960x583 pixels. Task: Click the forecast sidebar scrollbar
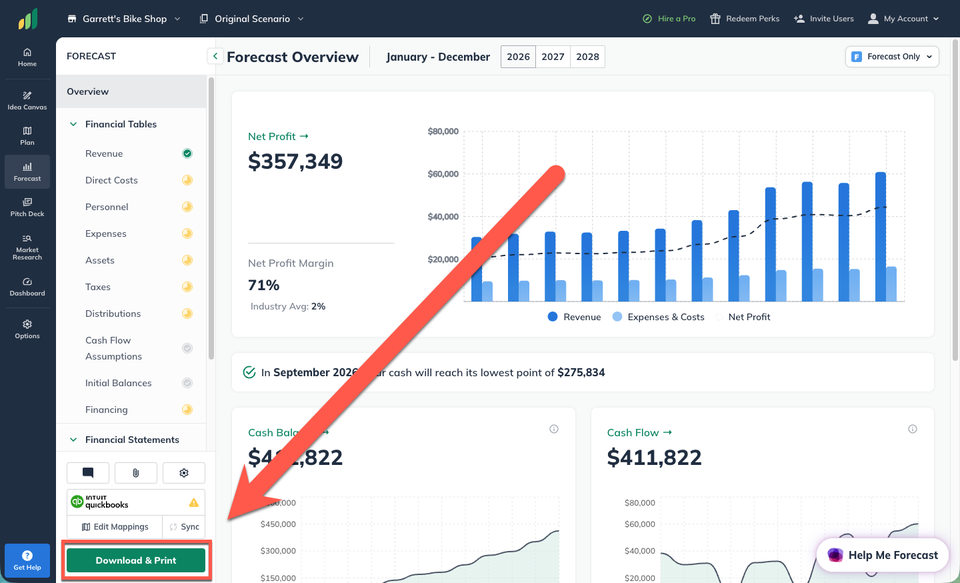pyautogui.click(x=211, y=219)
